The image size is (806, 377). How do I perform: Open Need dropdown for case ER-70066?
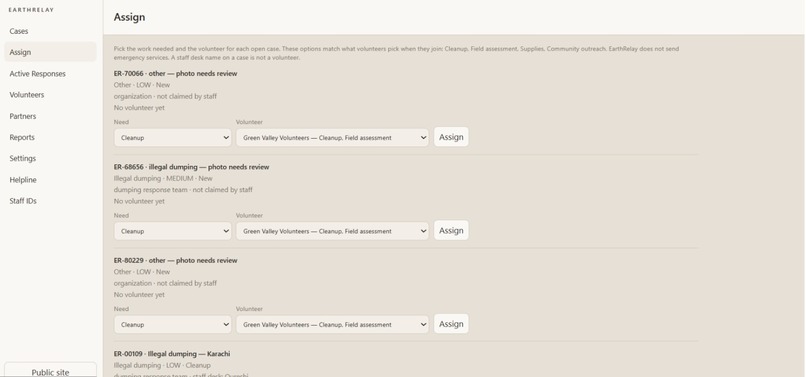pos(173,137)
